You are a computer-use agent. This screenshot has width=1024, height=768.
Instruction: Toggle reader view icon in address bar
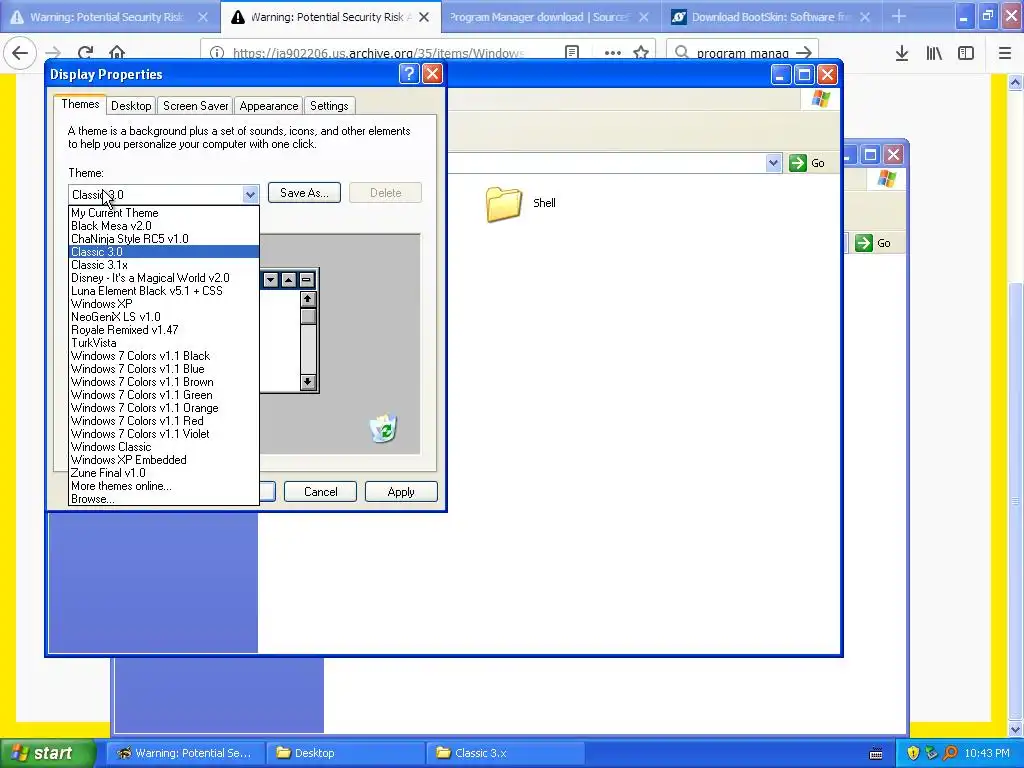coord(571,52)
